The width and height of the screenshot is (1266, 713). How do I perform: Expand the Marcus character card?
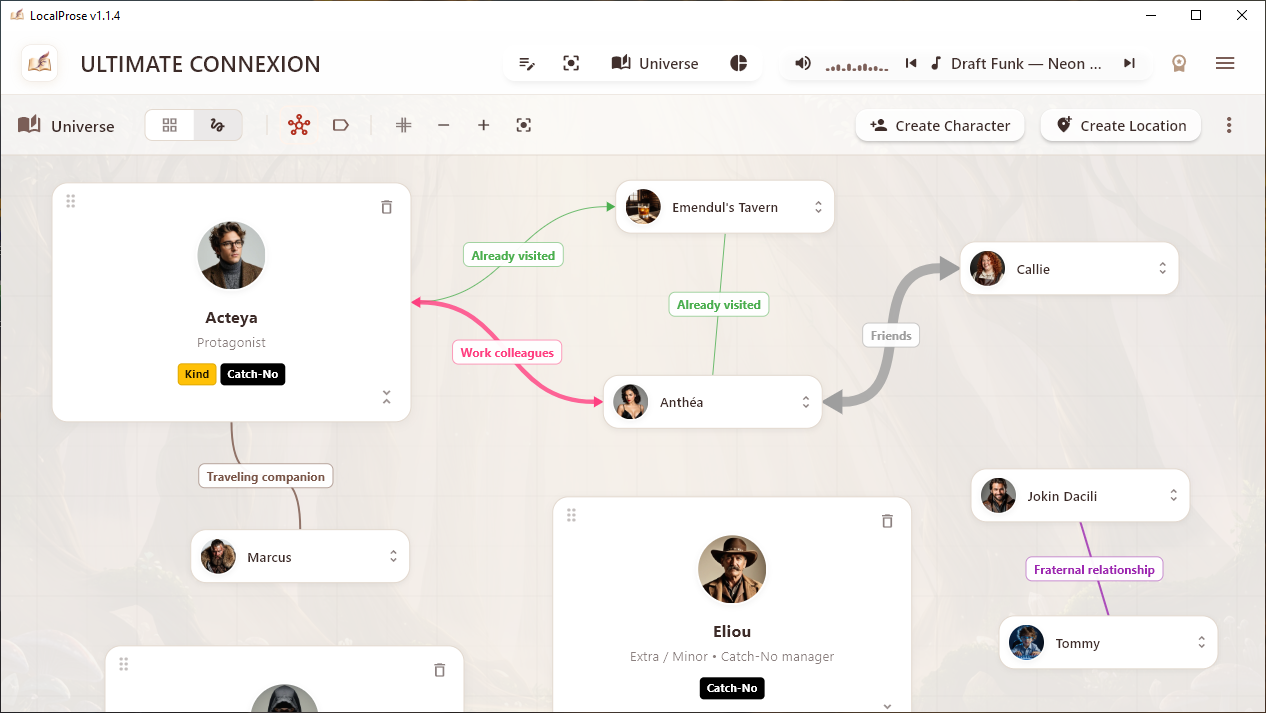point(393,557)
